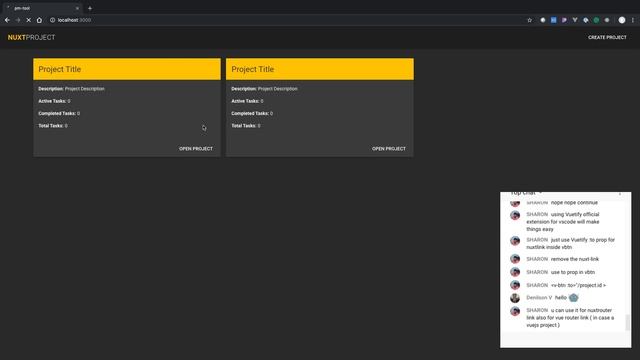Click the localhost:3000 address bar

pos(286,20)
